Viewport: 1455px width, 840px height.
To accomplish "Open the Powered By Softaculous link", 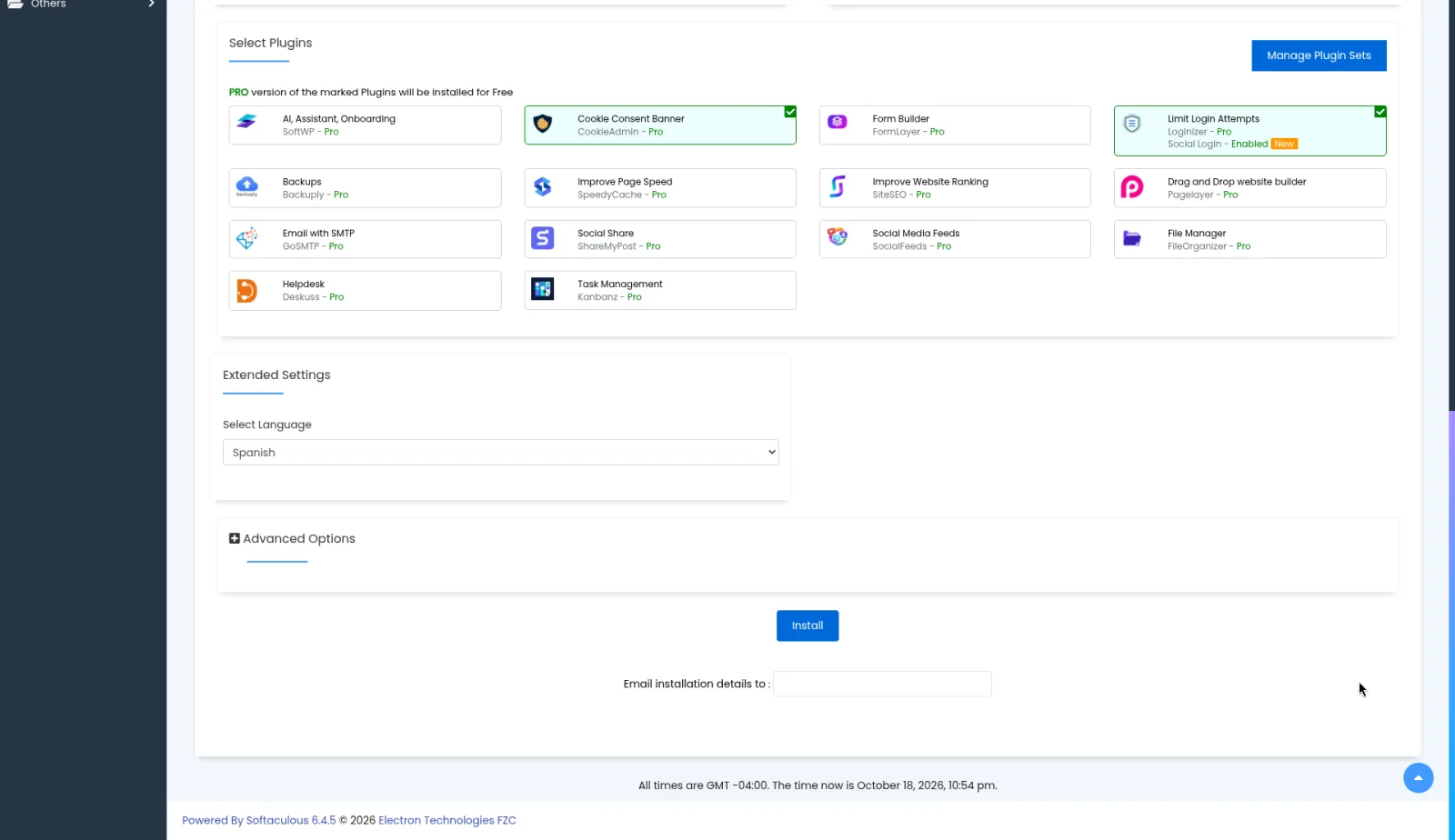I will pyautogui.click(x=259, y=820).
